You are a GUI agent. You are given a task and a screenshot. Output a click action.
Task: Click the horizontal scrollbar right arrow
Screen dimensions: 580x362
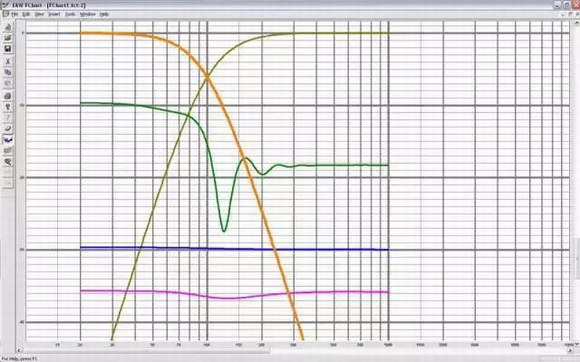(x=570, y=350)
